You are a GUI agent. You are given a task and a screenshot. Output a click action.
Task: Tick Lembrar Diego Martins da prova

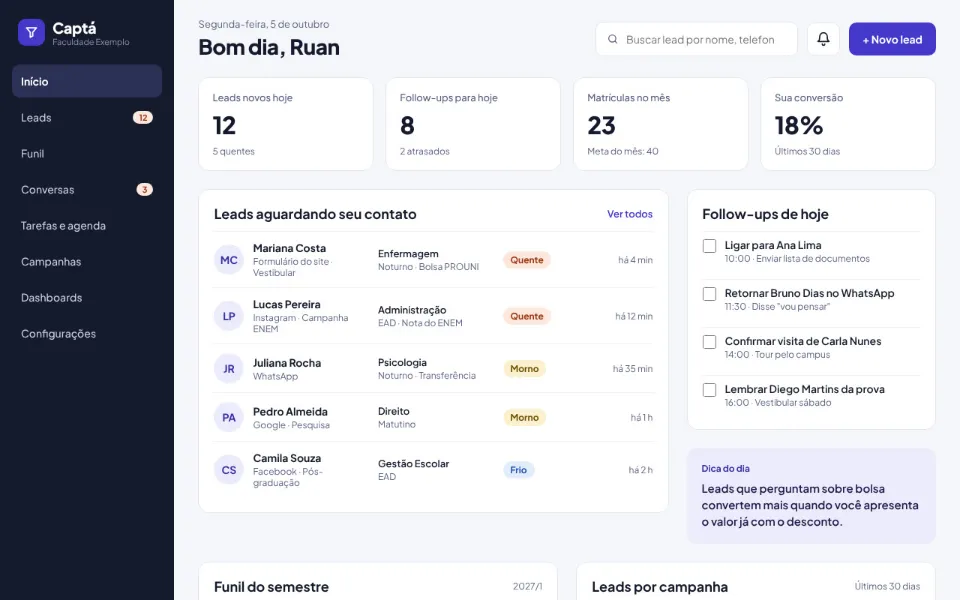click(x=709, y=389)
